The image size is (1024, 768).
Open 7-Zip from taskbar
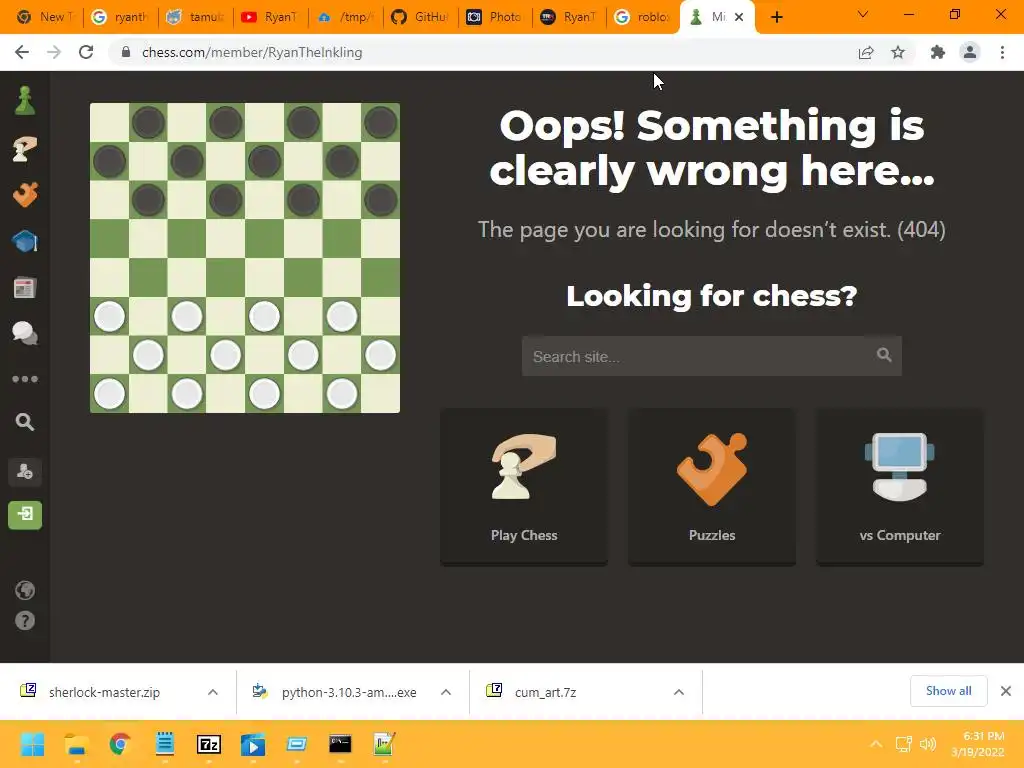209,744
